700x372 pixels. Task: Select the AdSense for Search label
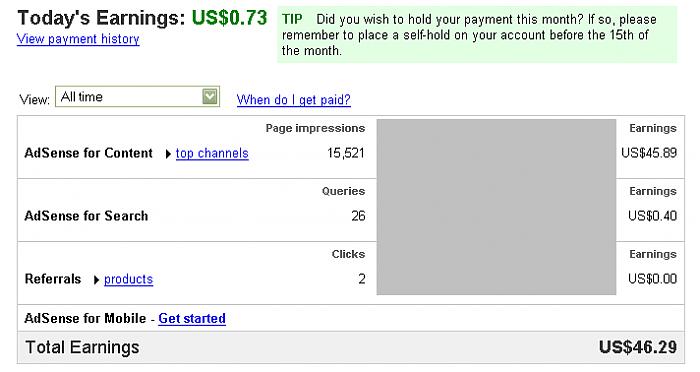click(x=86, y=216)
